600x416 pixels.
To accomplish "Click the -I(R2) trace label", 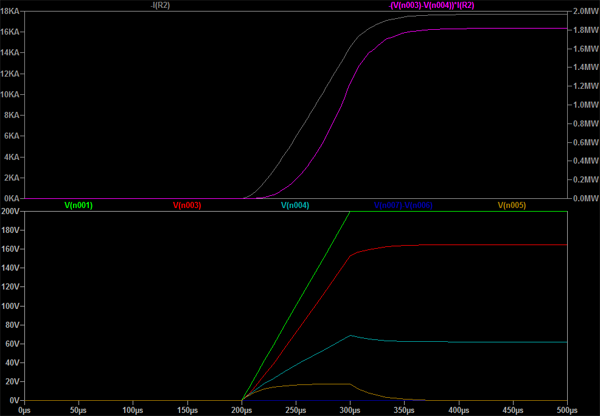I will pyautogui.click(x=160, y=6).
